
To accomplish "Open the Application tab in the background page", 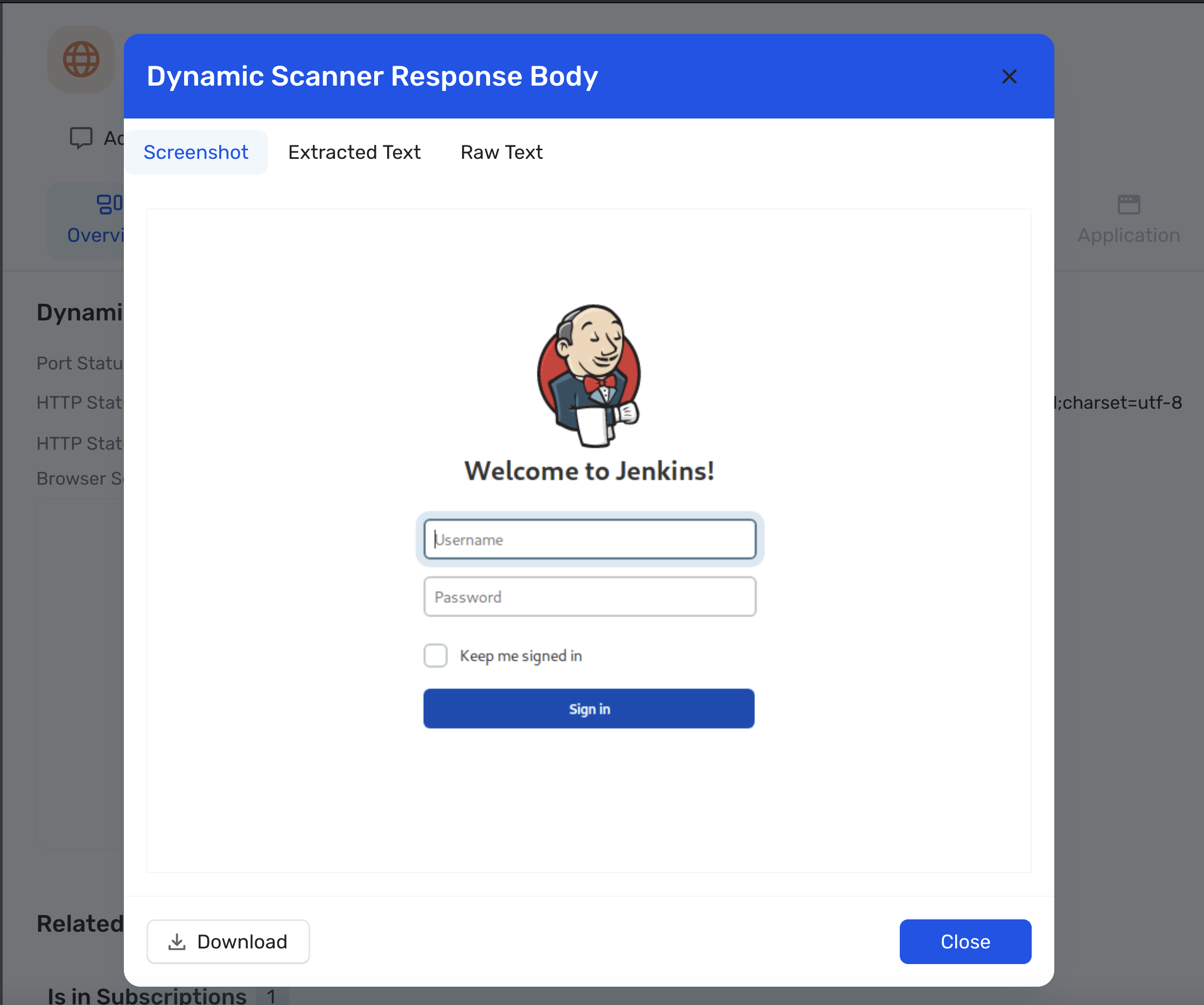I will 1129,221.
